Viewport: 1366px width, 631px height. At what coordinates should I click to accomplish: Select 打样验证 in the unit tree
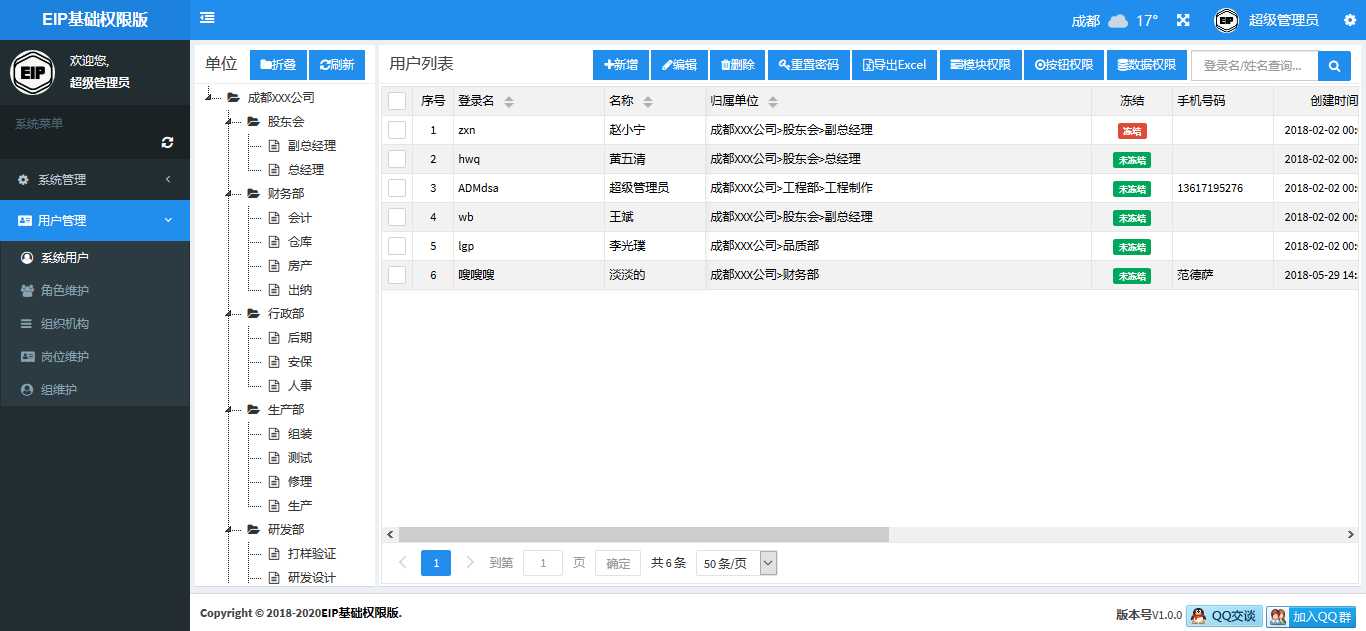pyautogui.click(x=311, y=554)
